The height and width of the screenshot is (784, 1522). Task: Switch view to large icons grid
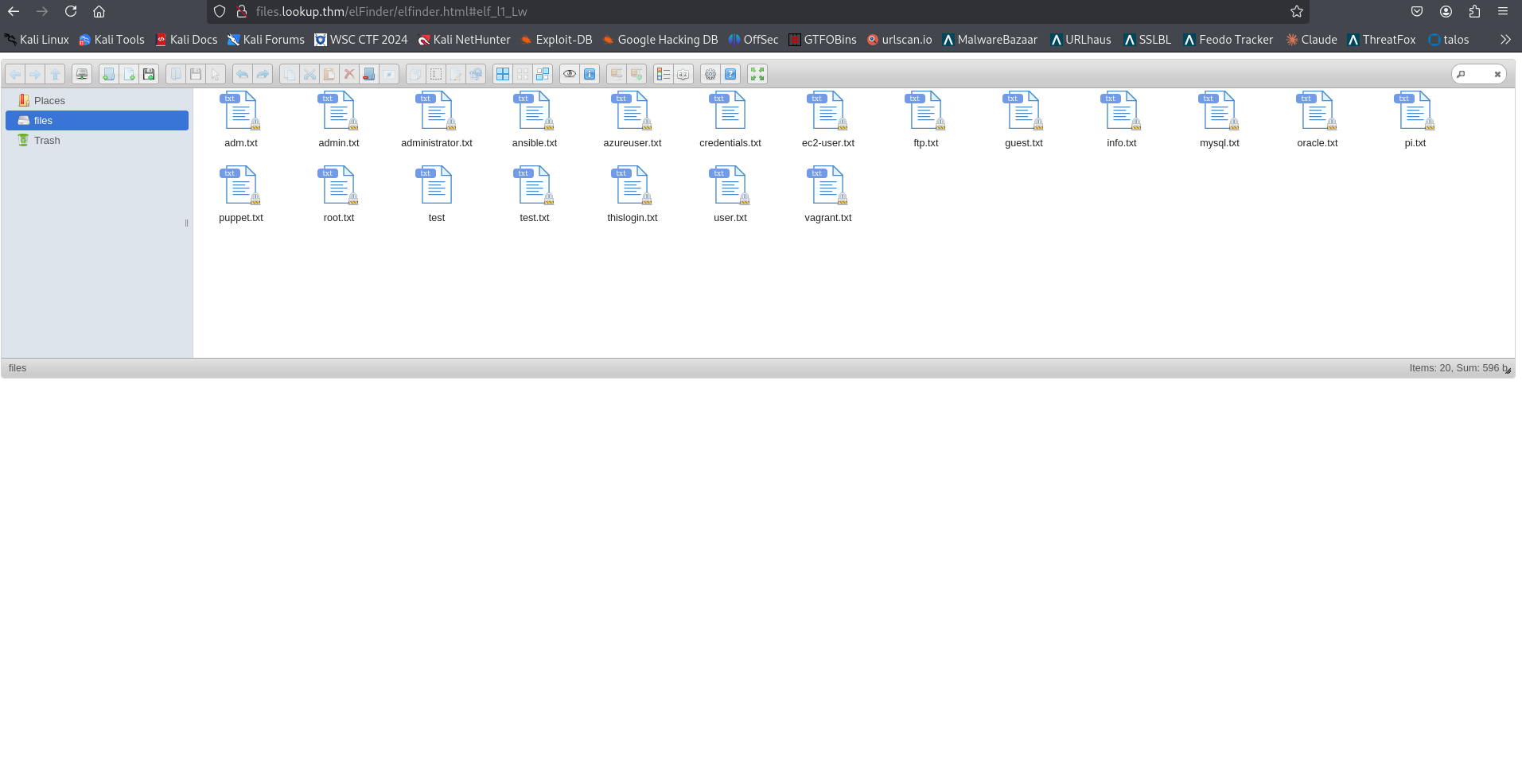click(502, 74)
